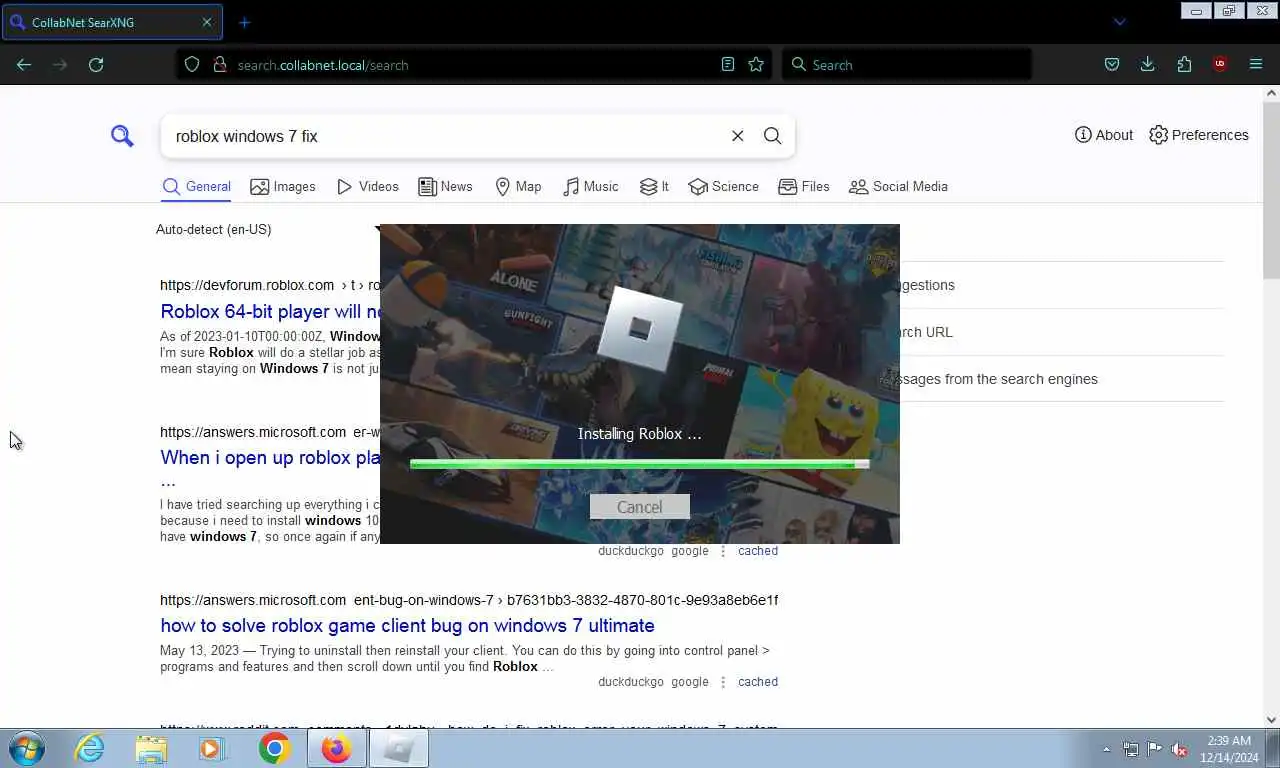Open the About page link
The image size is (1280, 768).
coord(1104,135)
